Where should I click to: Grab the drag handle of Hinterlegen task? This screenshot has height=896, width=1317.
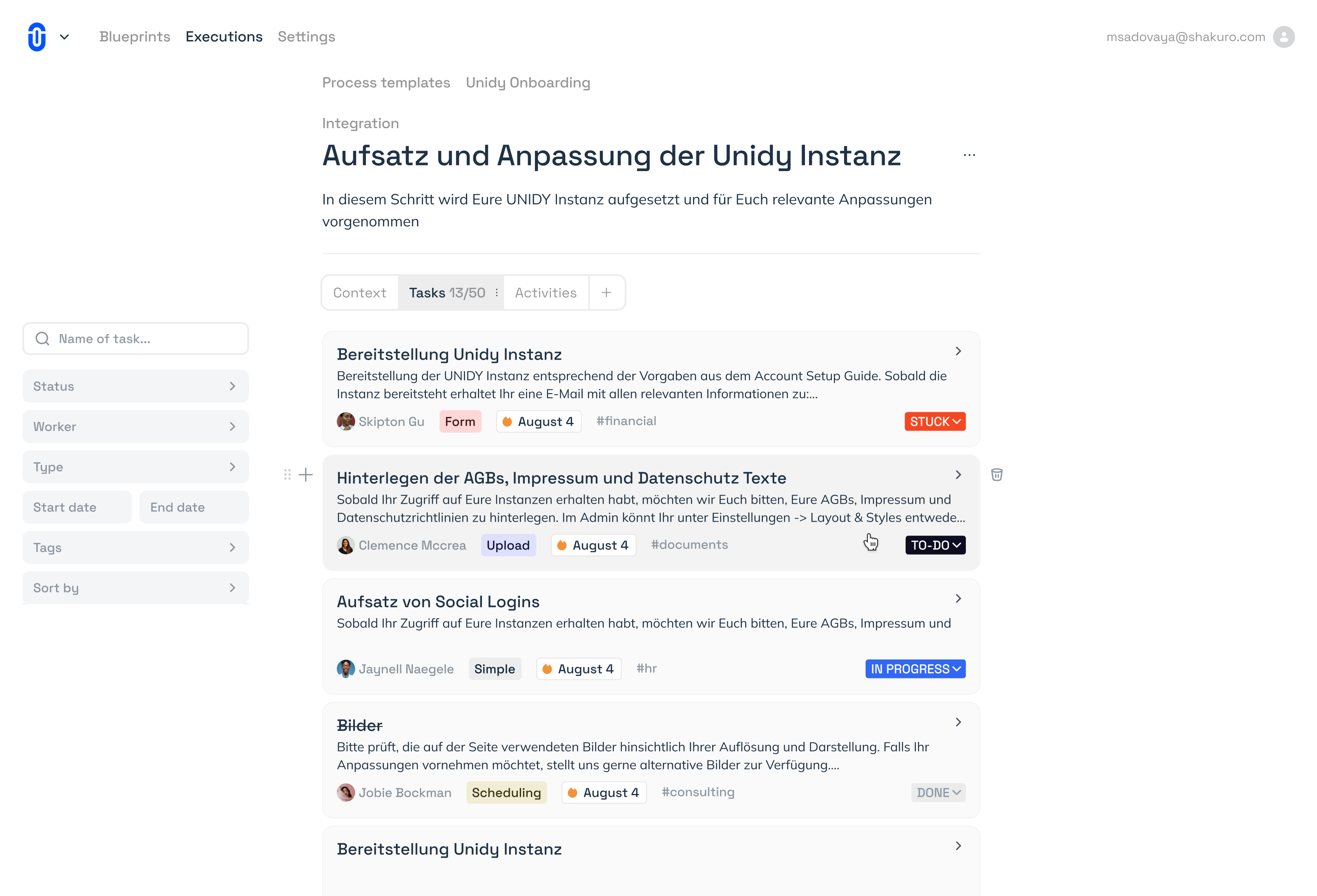(287, 475)
